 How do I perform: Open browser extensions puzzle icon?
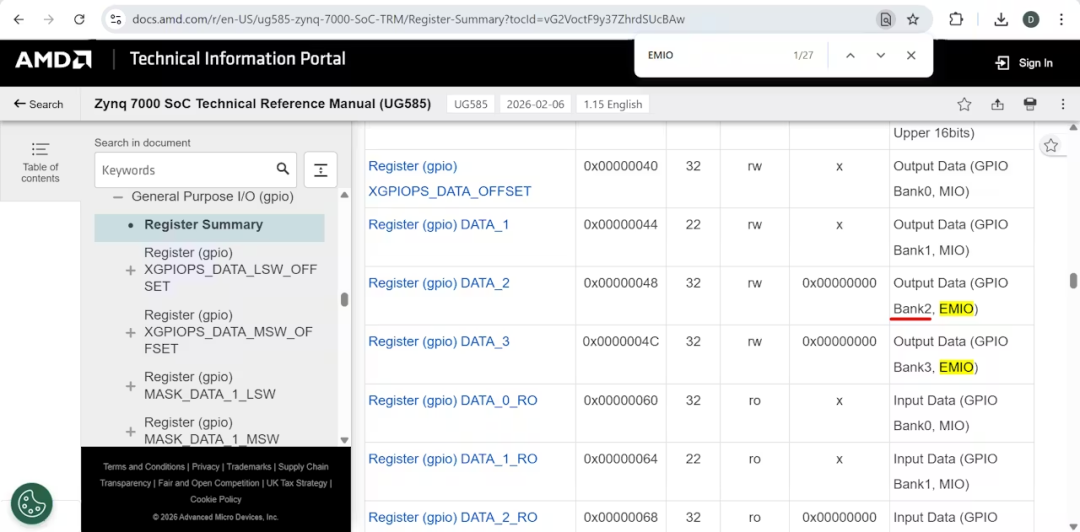pos(956,19)
